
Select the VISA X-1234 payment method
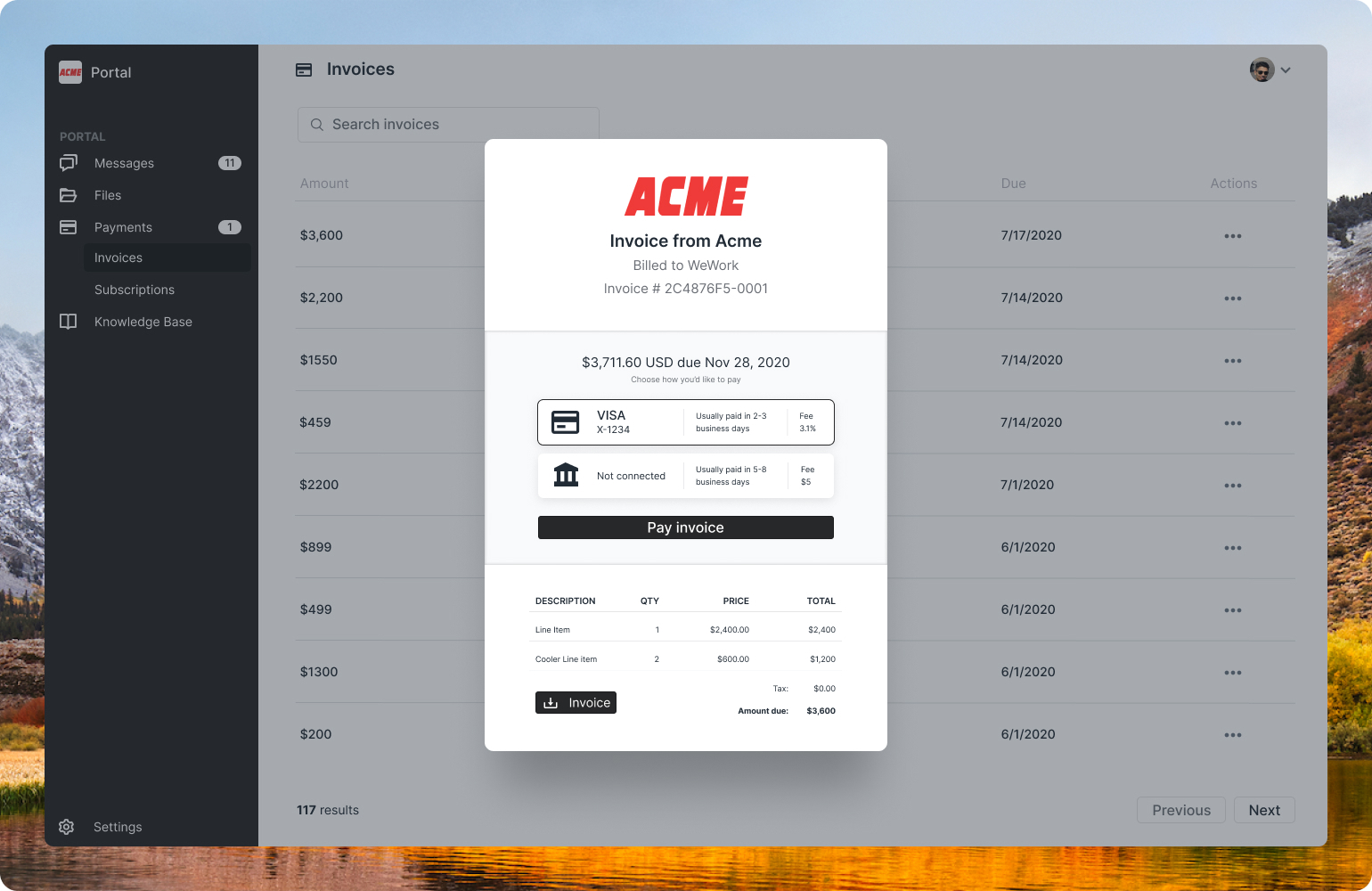[686, 422]
